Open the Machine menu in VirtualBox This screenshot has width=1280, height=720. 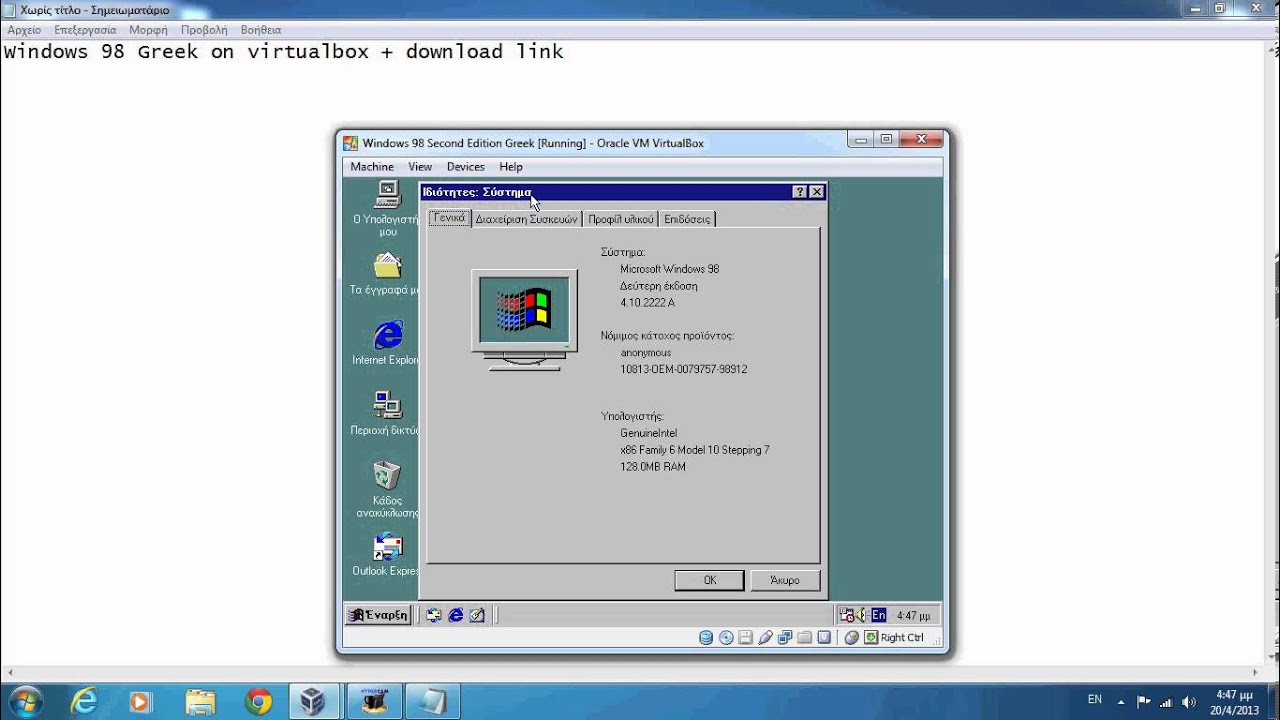[372, 167]
